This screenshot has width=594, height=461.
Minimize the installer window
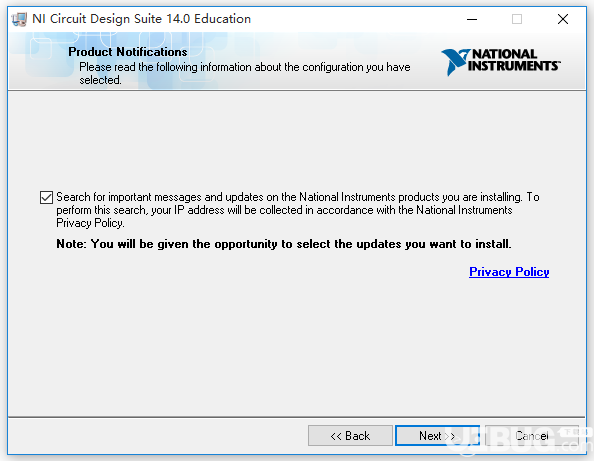tap(472, 19)
